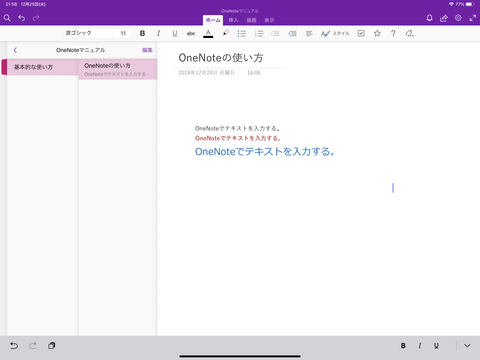The width and height of the screenshot is (480, 360).
Task: Click the OneNoteマニュアル notebook title
Action: tap(80, 50)
